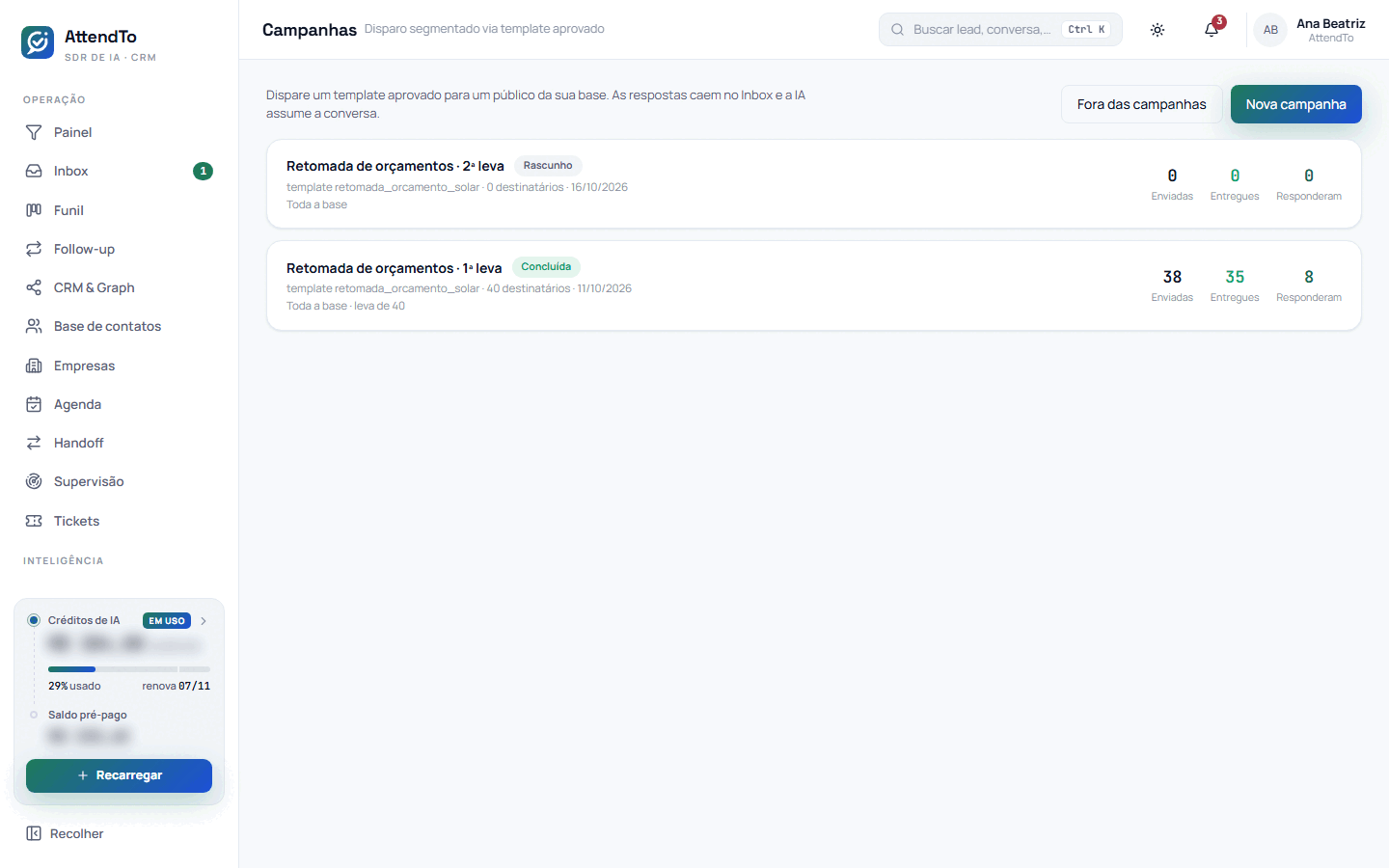Image resolution: width=1389 pixels, height=868 pixels.
Task: Click the search magnifier icon
Action: click(897, 30)
